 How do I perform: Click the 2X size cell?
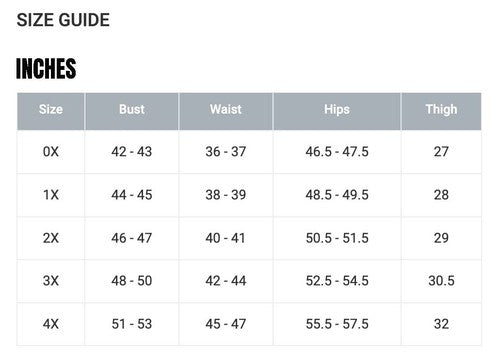(x=51, y=238)
